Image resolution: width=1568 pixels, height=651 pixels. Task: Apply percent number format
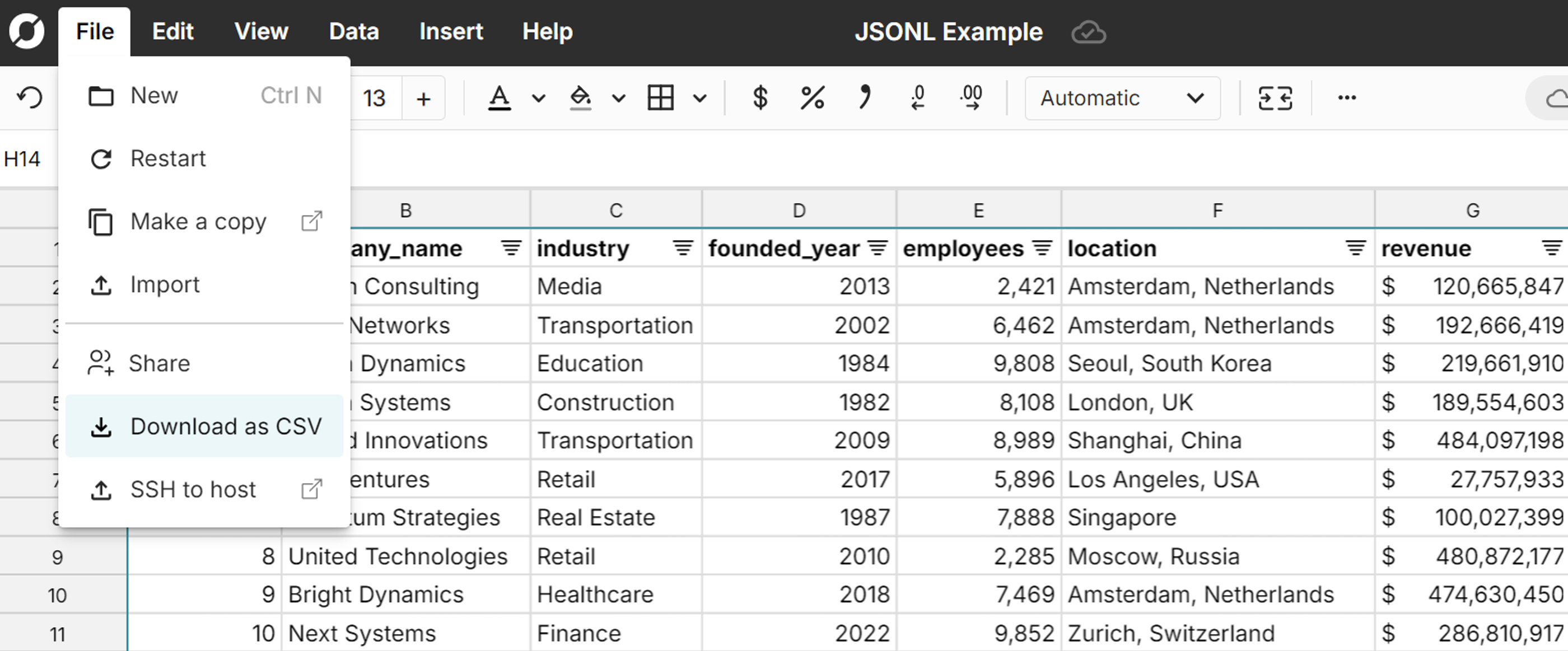(812, 97)
